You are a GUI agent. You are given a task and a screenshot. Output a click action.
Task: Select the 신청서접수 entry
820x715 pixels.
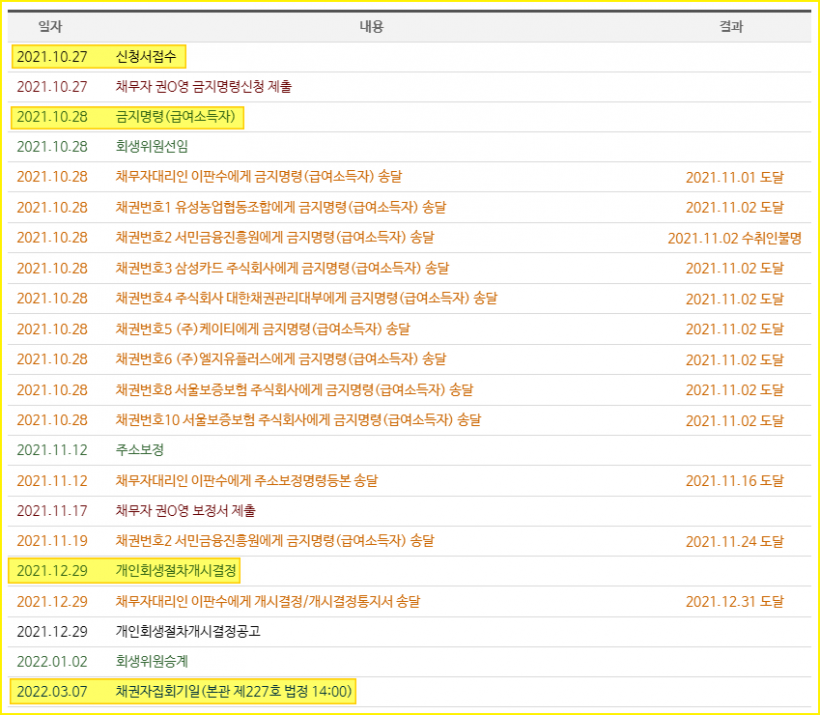146,56
